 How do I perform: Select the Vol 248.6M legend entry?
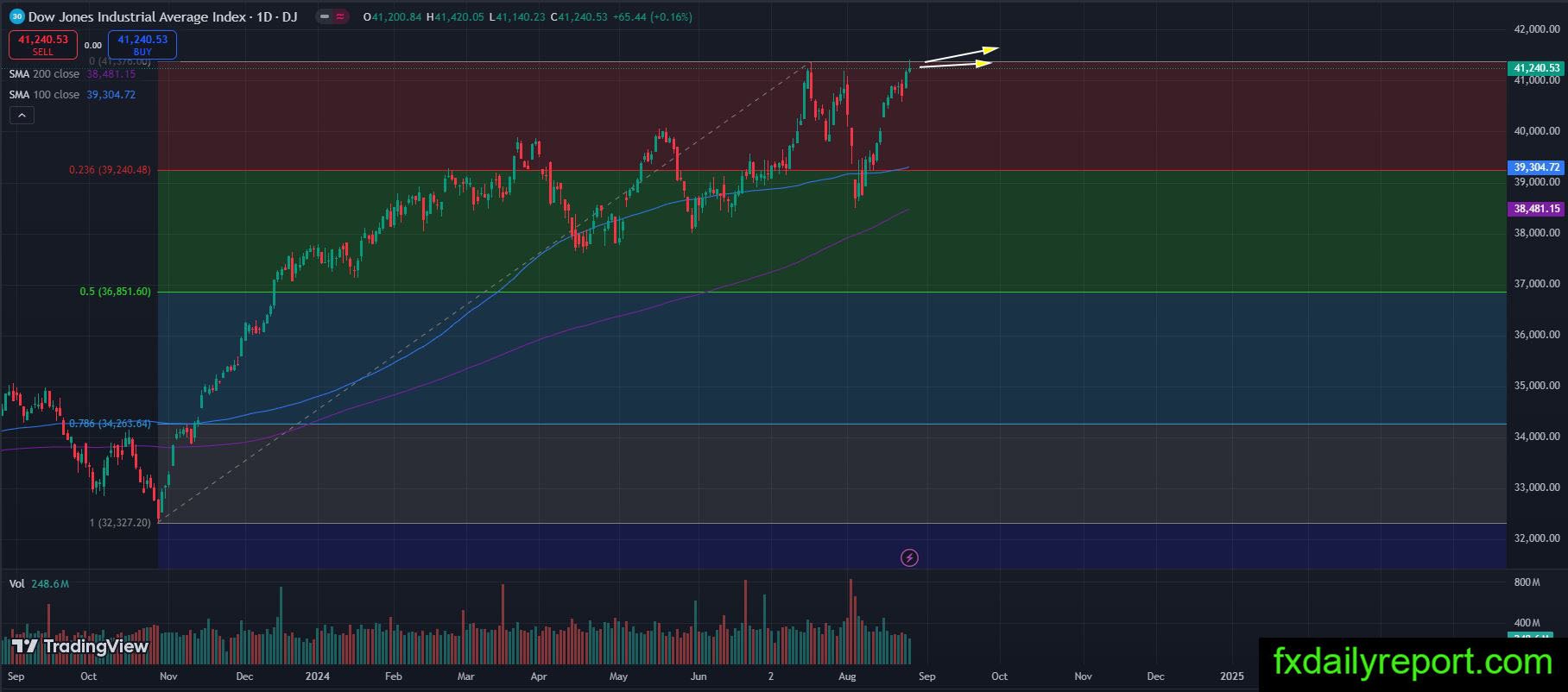[39, 584]
